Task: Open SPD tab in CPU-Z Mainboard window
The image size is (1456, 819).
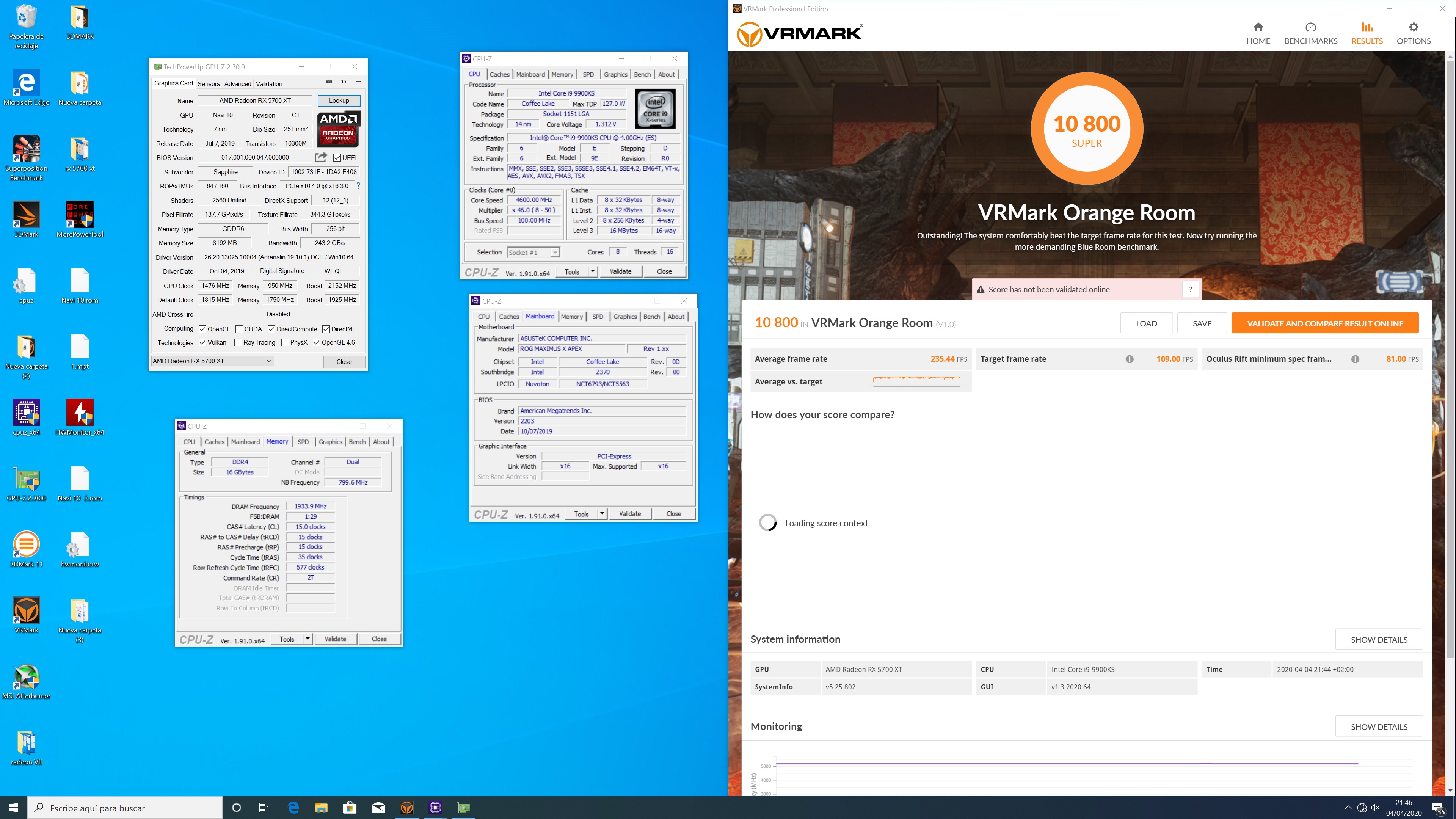Action: (x=598, y=317)
